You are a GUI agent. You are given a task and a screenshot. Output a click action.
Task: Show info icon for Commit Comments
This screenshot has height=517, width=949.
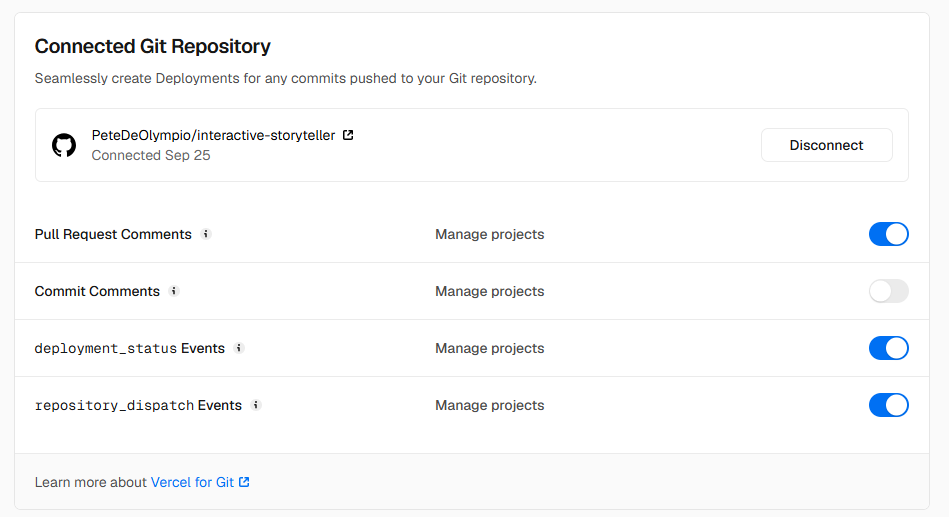(x=174, y=291)
